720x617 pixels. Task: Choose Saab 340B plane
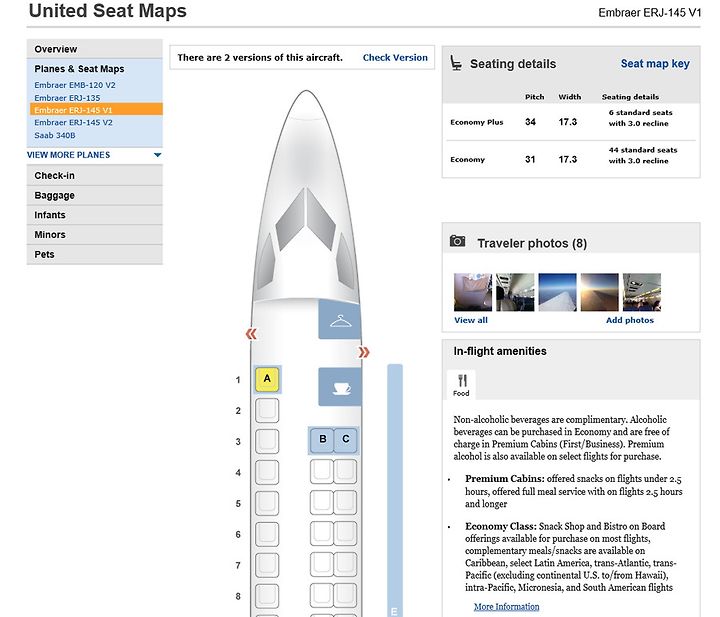(x=55, y=135)
